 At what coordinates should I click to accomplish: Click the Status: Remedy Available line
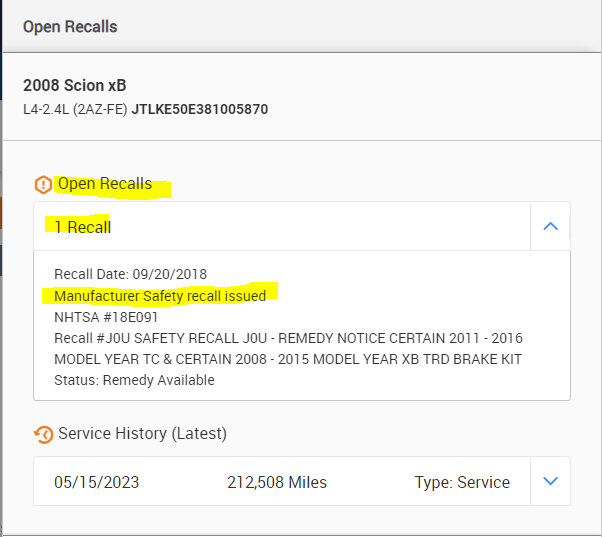coord(134,380)
